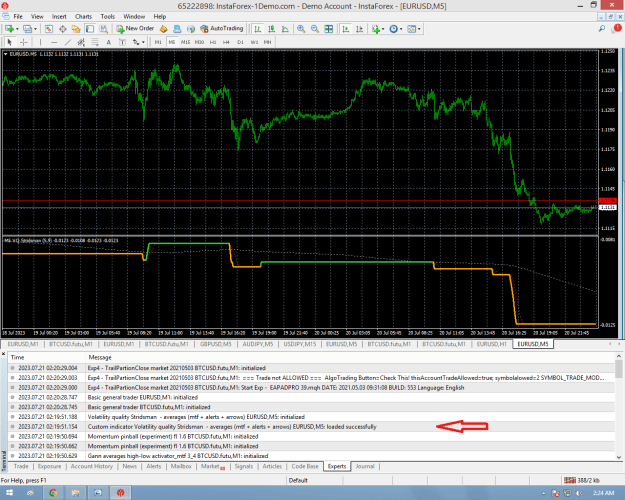Viewport: 625px width, 500px height.
Task: Toggle the Market Watch window icon
Action: coord(49,29)
